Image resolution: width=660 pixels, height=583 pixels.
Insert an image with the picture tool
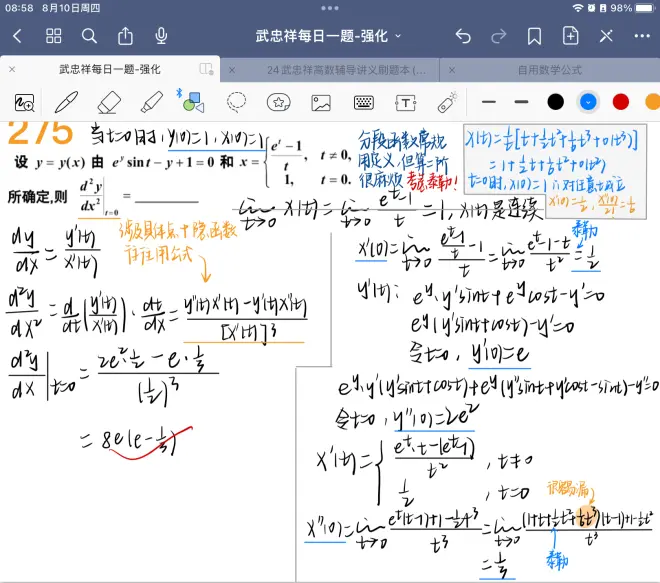coord(321,102)
